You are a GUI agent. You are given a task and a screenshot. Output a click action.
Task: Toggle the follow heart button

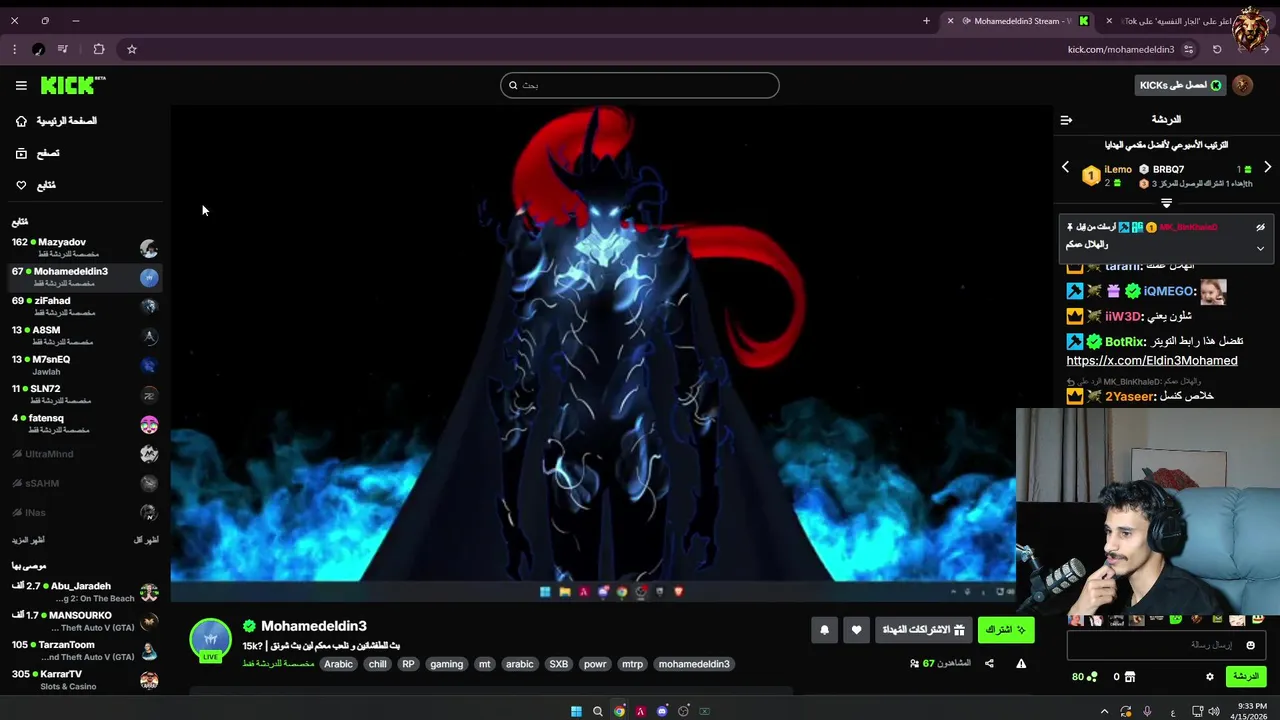pyautogui.click(x=856, y=630)
